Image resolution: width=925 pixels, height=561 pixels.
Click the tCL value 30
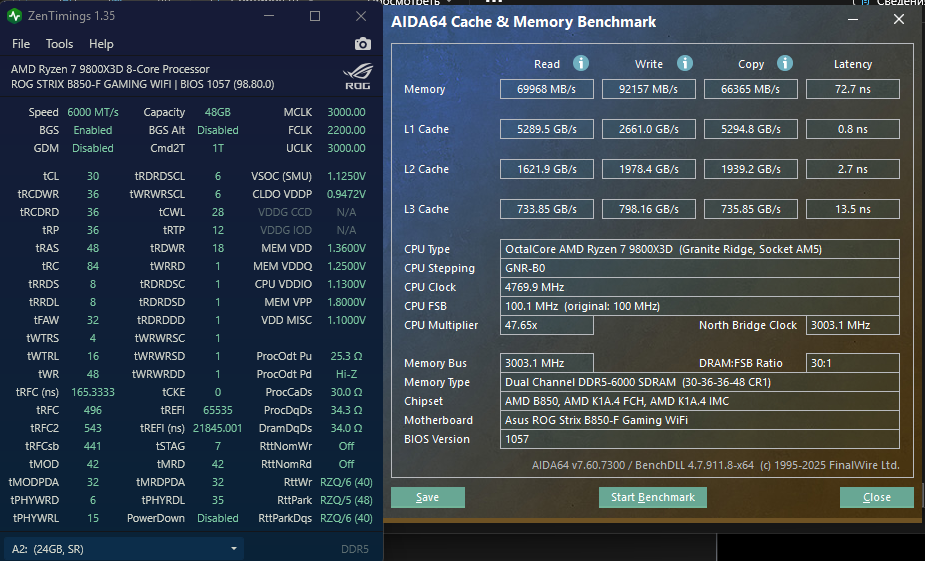click(93, 176)
